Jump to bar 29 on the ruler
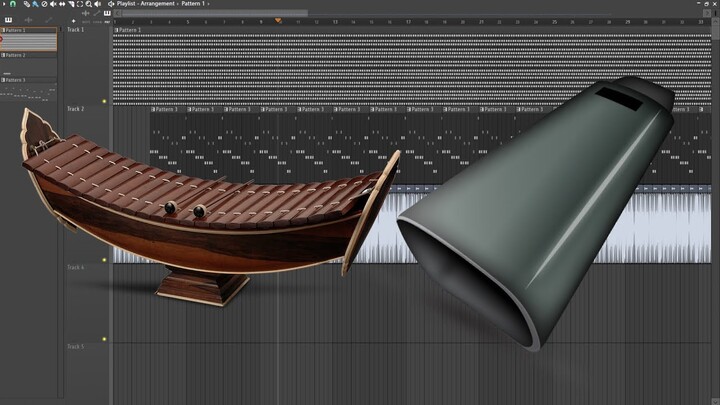 tap(627, 22)
